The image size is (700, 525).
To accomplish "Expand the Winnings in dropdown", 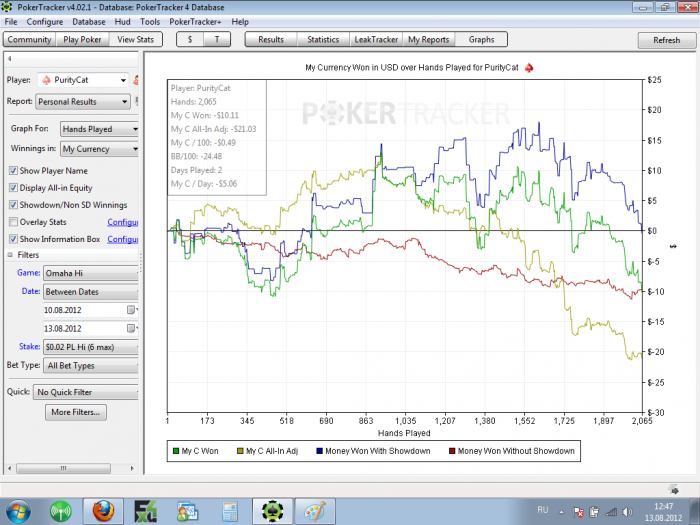I will (x=99, y=149).
